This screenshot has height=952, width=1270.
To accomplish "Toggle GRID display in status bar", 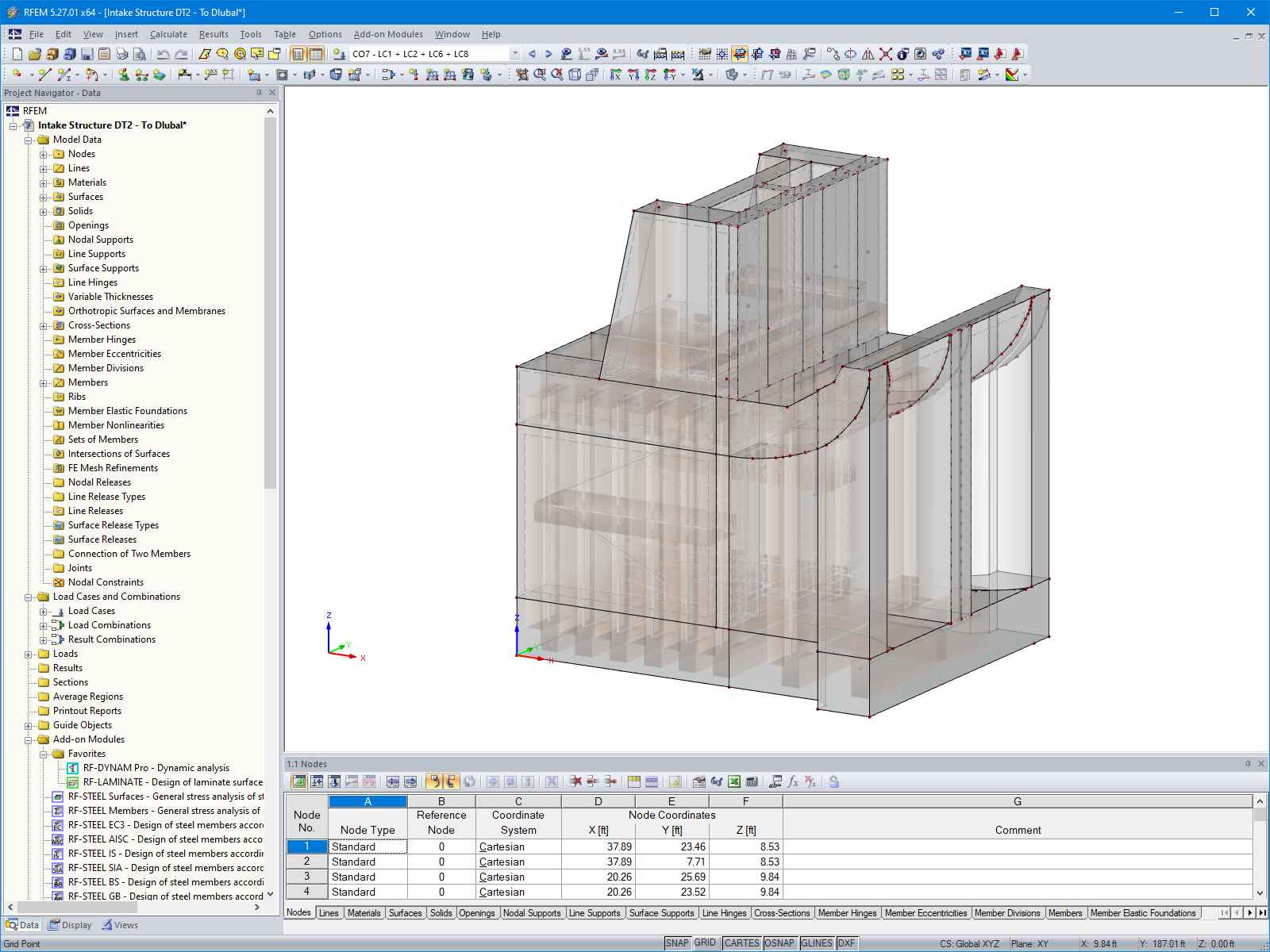I will tap(703, 943).
